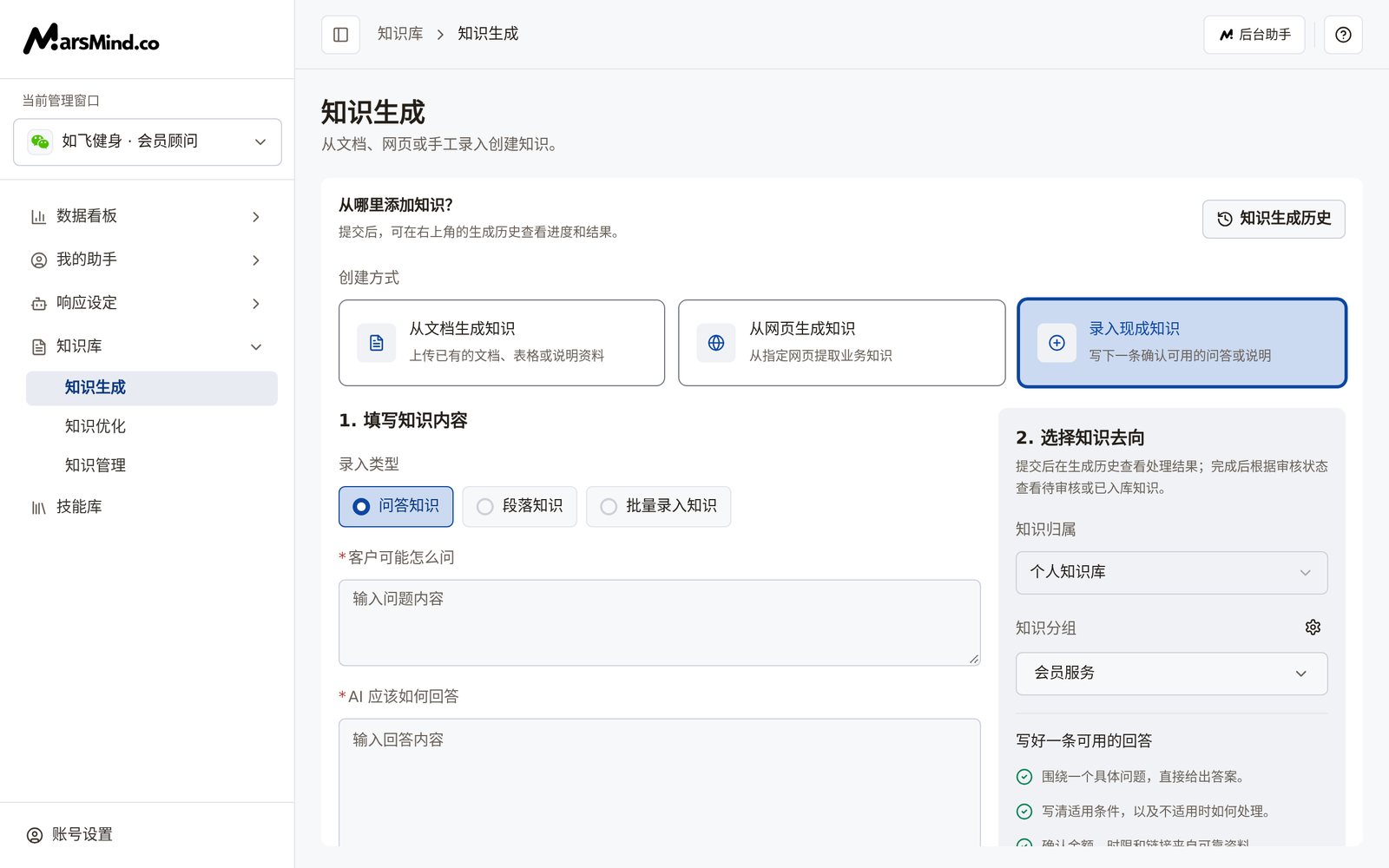1389x868 pixels.
Task: Open 知识生成历史 button
Action: (x=1274, y=219)
